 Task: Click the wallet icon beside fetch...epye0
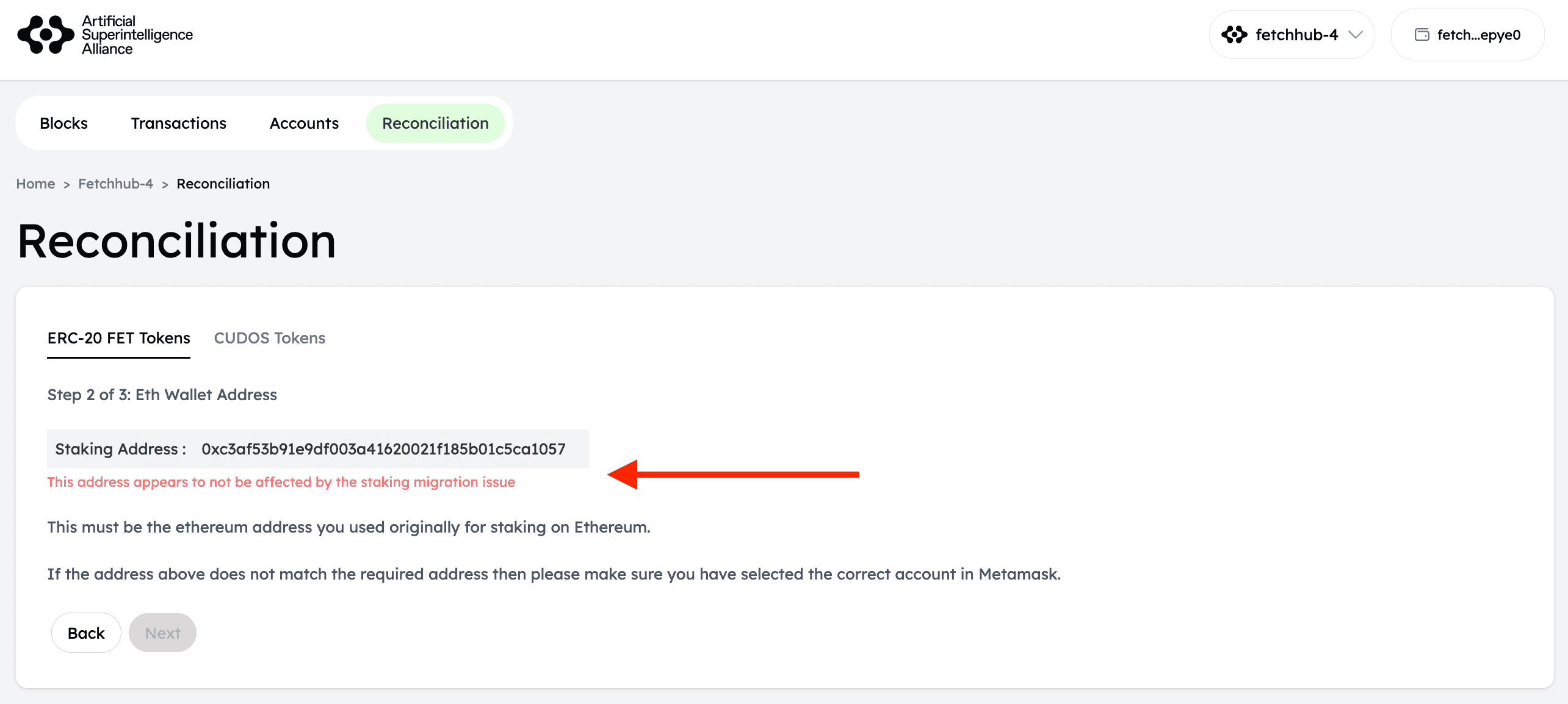point(1422,35)
